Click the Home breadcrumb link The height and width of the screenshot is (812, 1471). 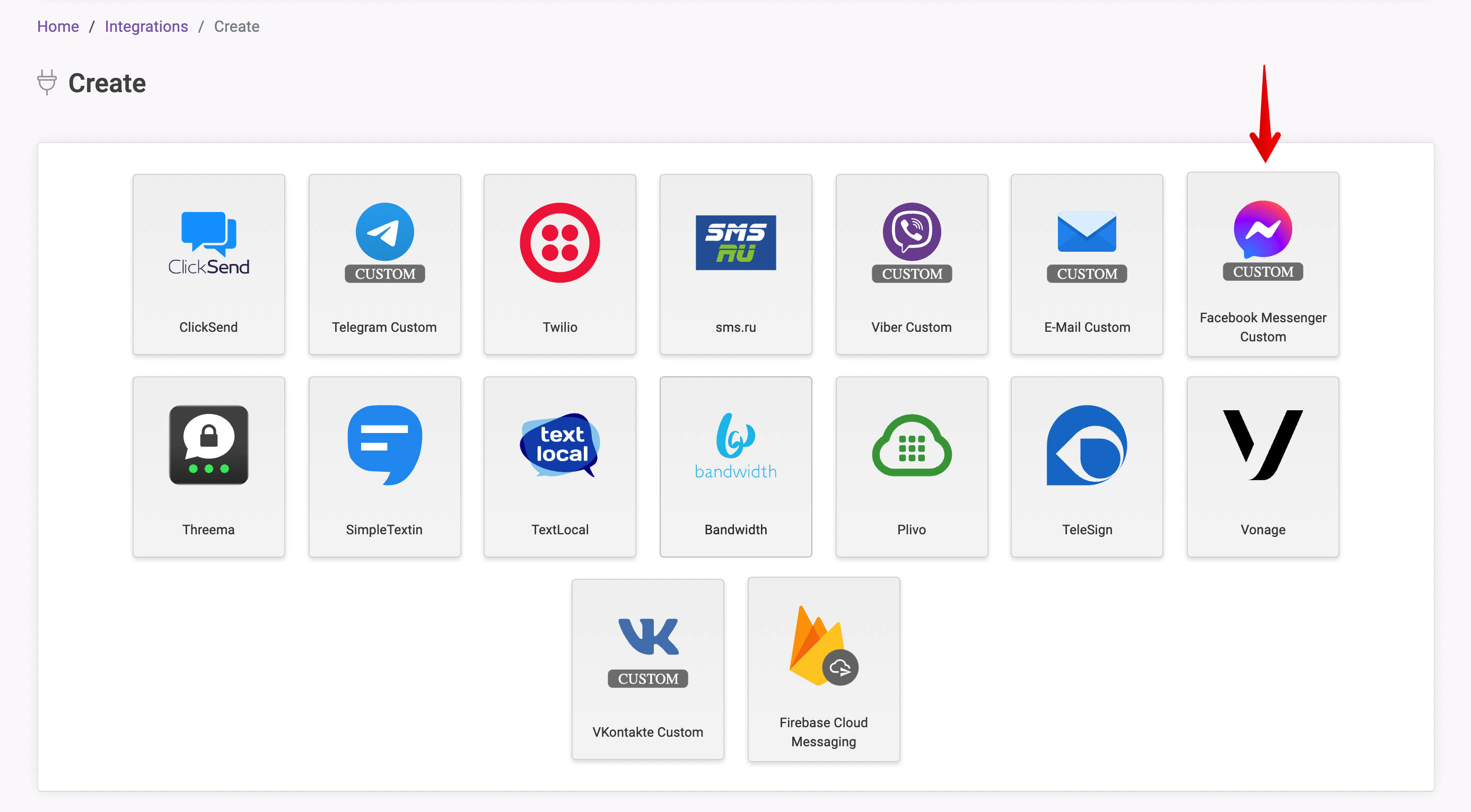(x=58, y=27)
